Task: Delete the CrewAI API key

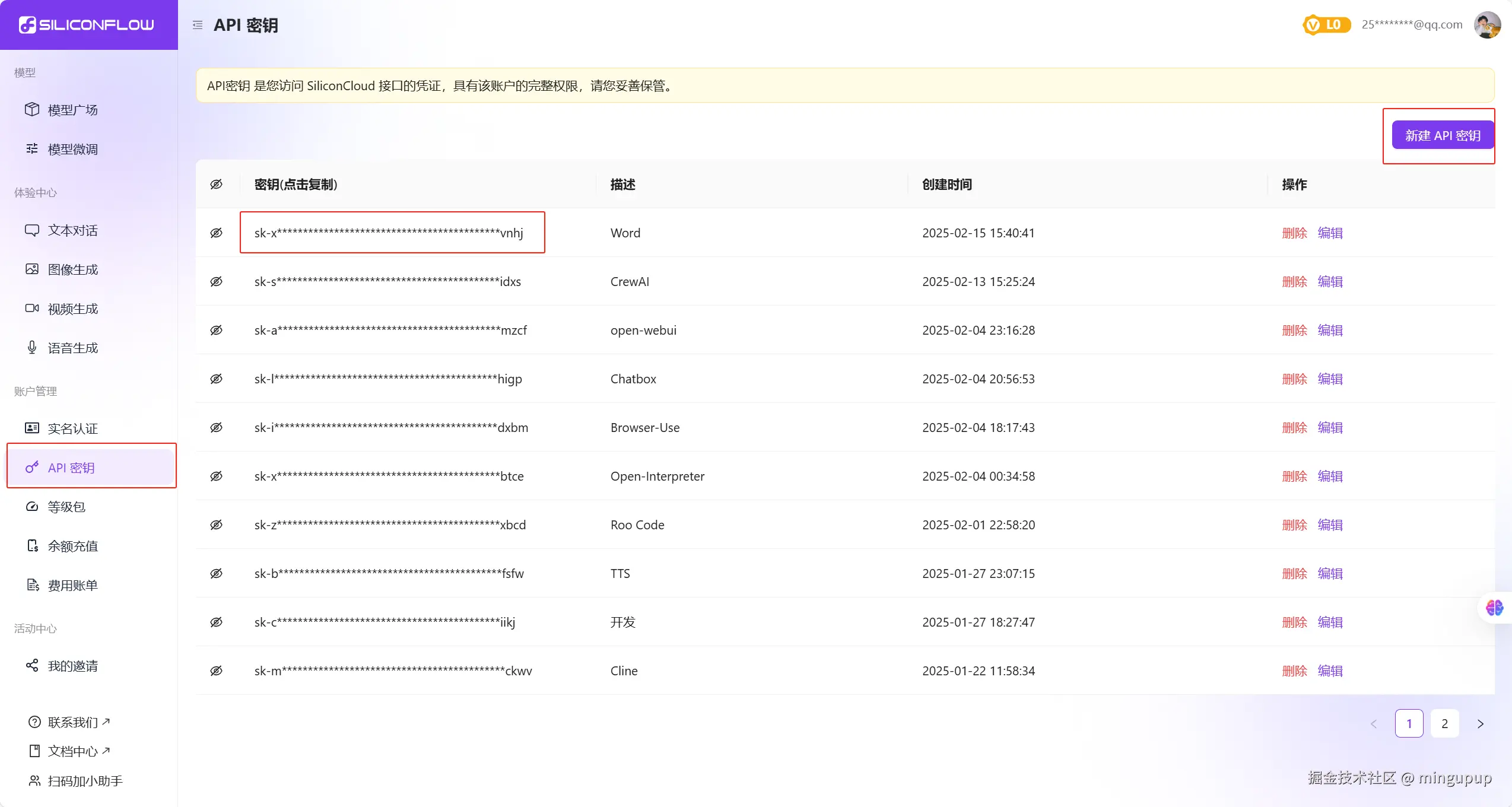Action: coord(1294,282)
